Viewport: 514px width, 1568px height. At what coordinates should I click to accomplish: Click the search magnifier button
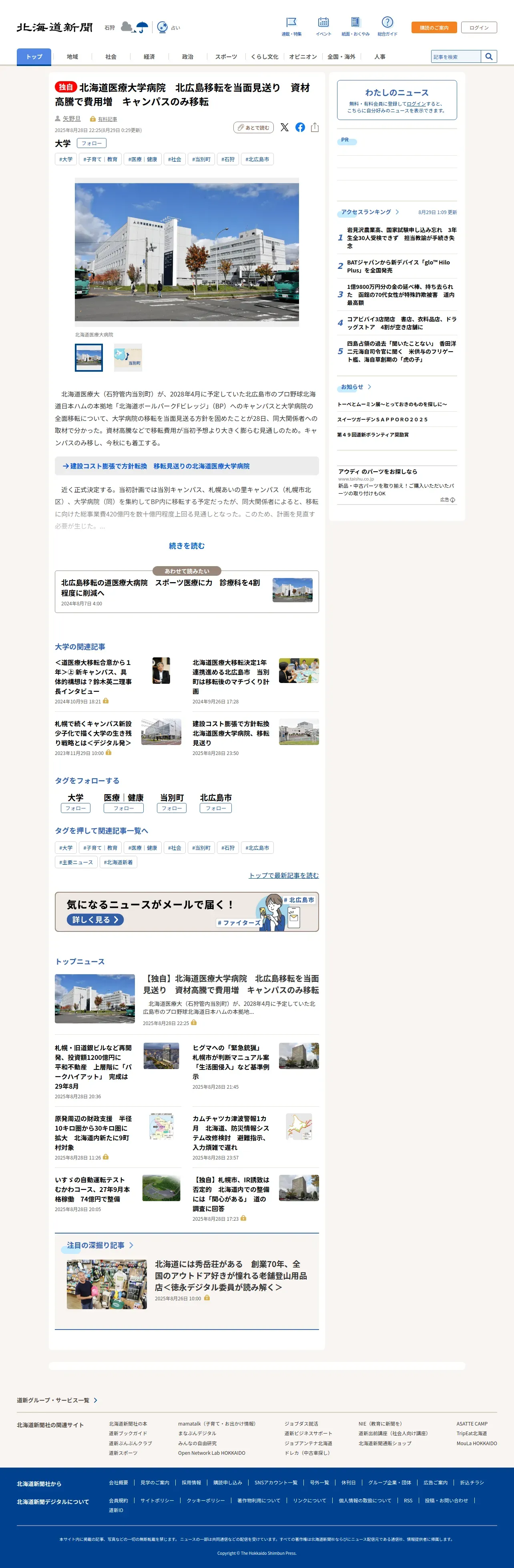(488, 56)
